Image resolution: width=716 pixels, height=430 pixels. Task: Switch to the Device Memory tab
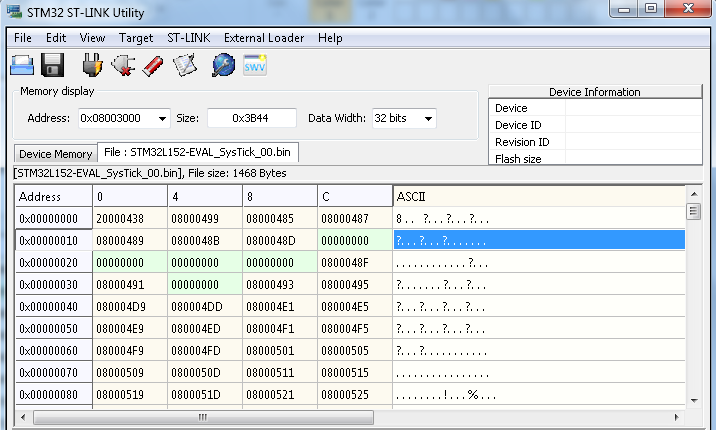coord(56,154)
